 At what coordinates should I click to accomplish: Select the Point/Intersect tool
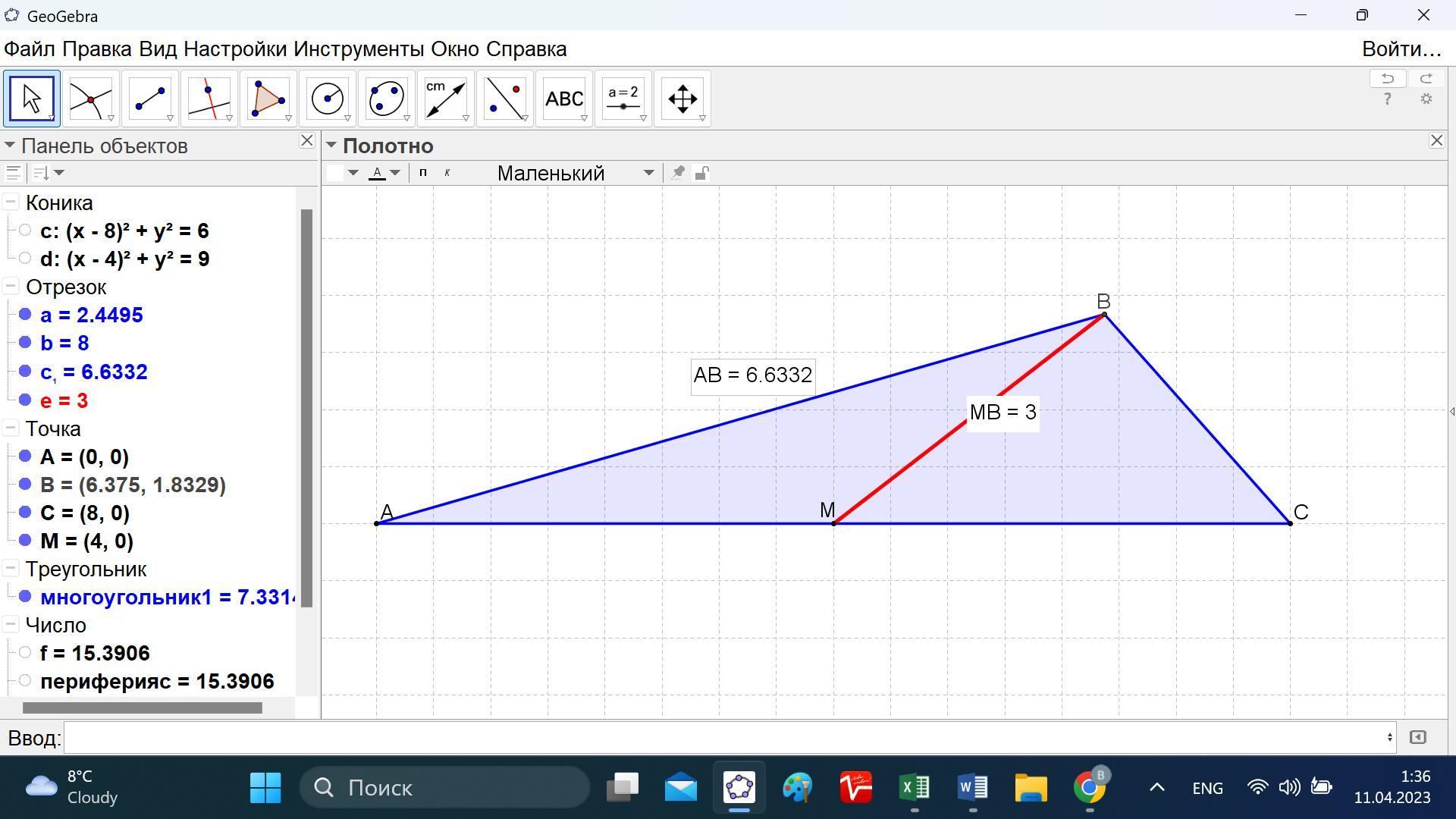[90, 99]
